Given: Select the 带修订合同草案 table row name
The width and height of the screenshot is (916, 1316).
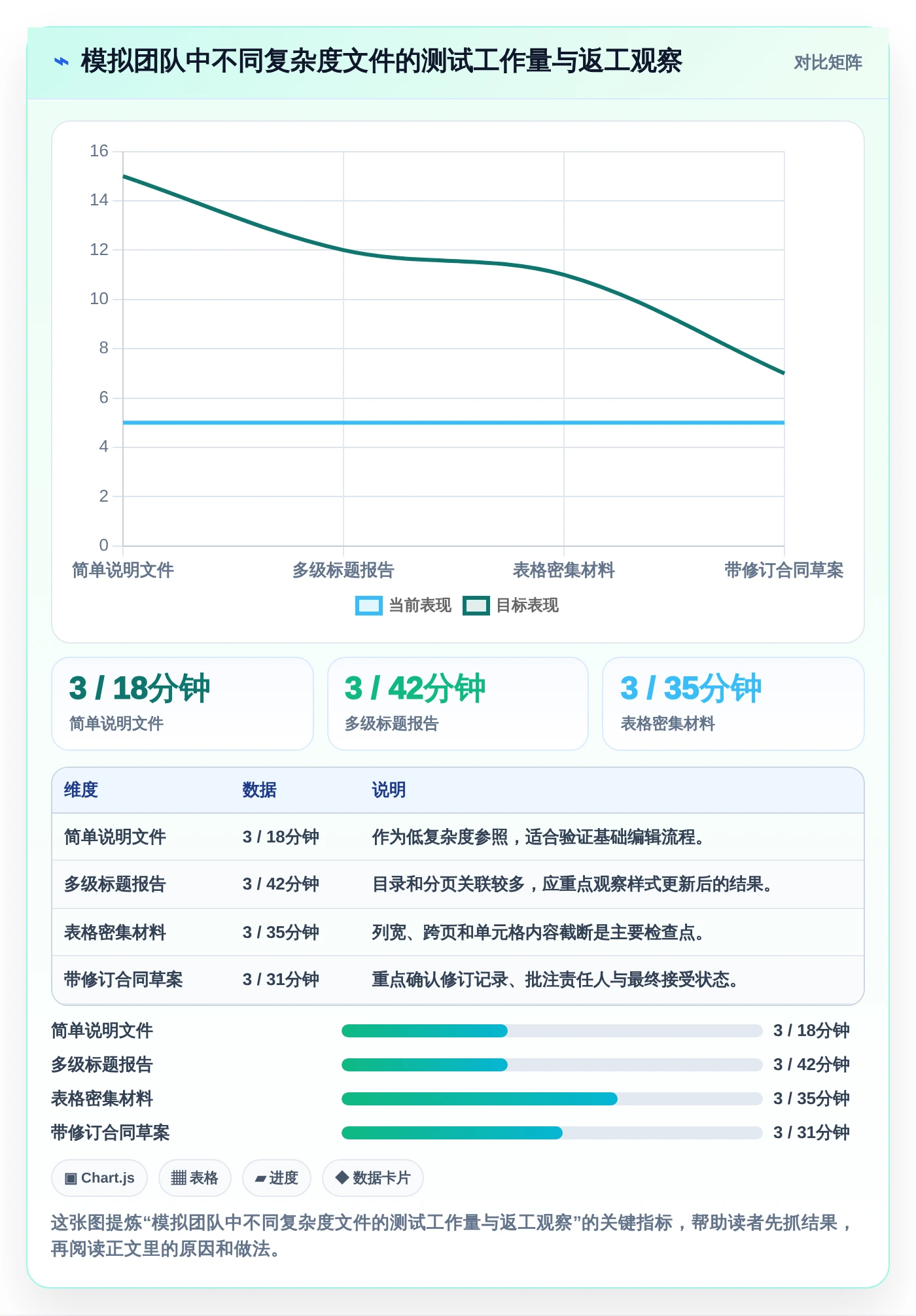Looking at the screenshot, I should [124, 980].
